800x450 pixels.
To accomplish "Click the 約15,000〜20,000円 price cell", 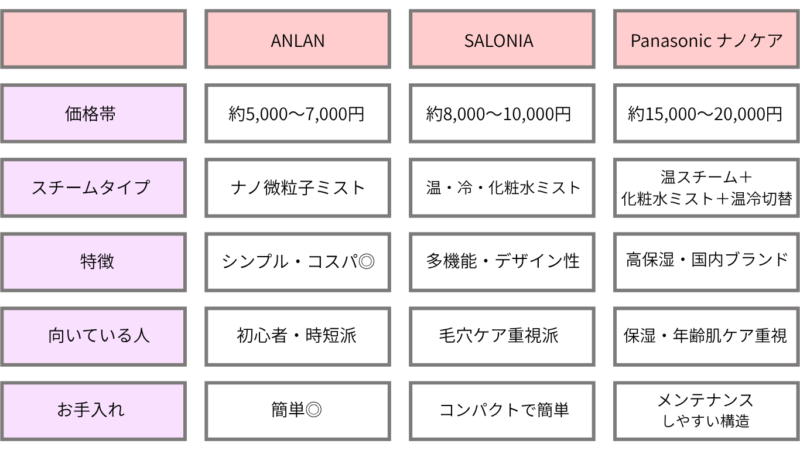I will coord(706,114).
